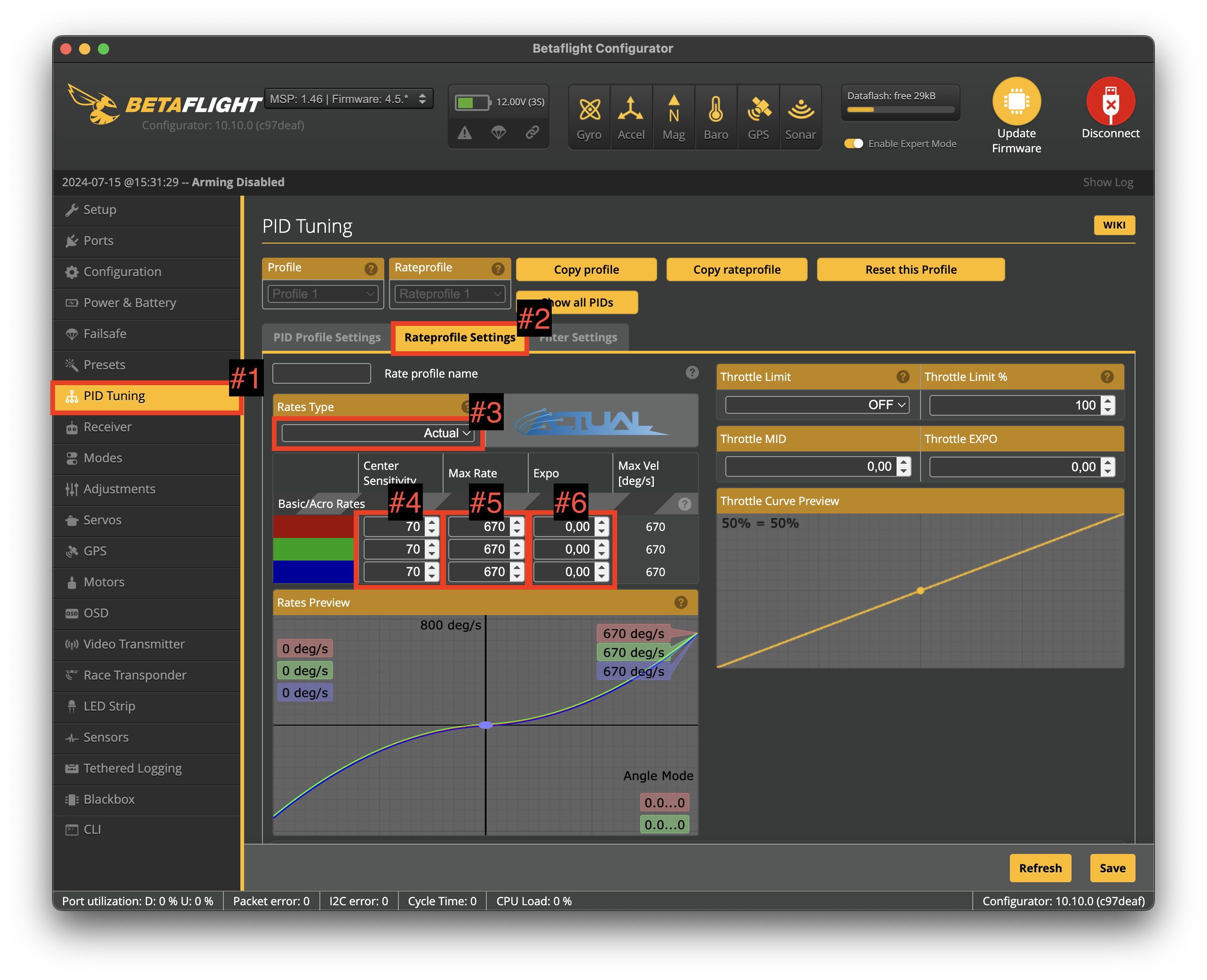The width and height of the screenshot is (1207, 980).
Task: Expand the Profile 1 dropdown
Action: [x=322, y=293]
